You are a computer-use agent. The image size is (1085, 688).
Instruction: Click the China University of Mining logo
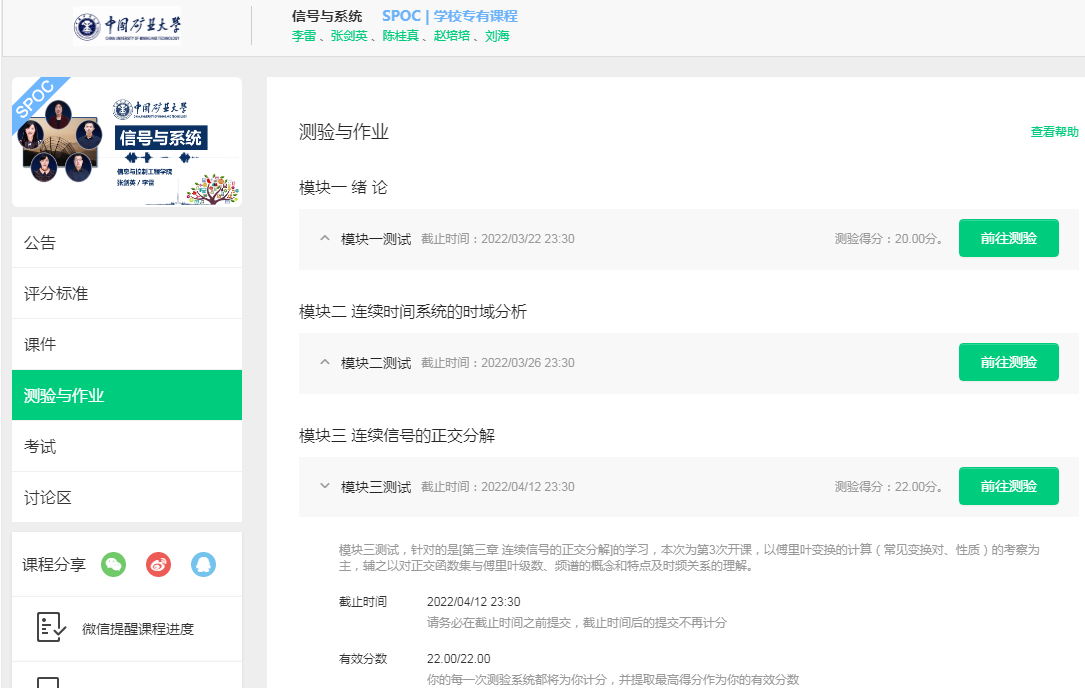[127, 27]
